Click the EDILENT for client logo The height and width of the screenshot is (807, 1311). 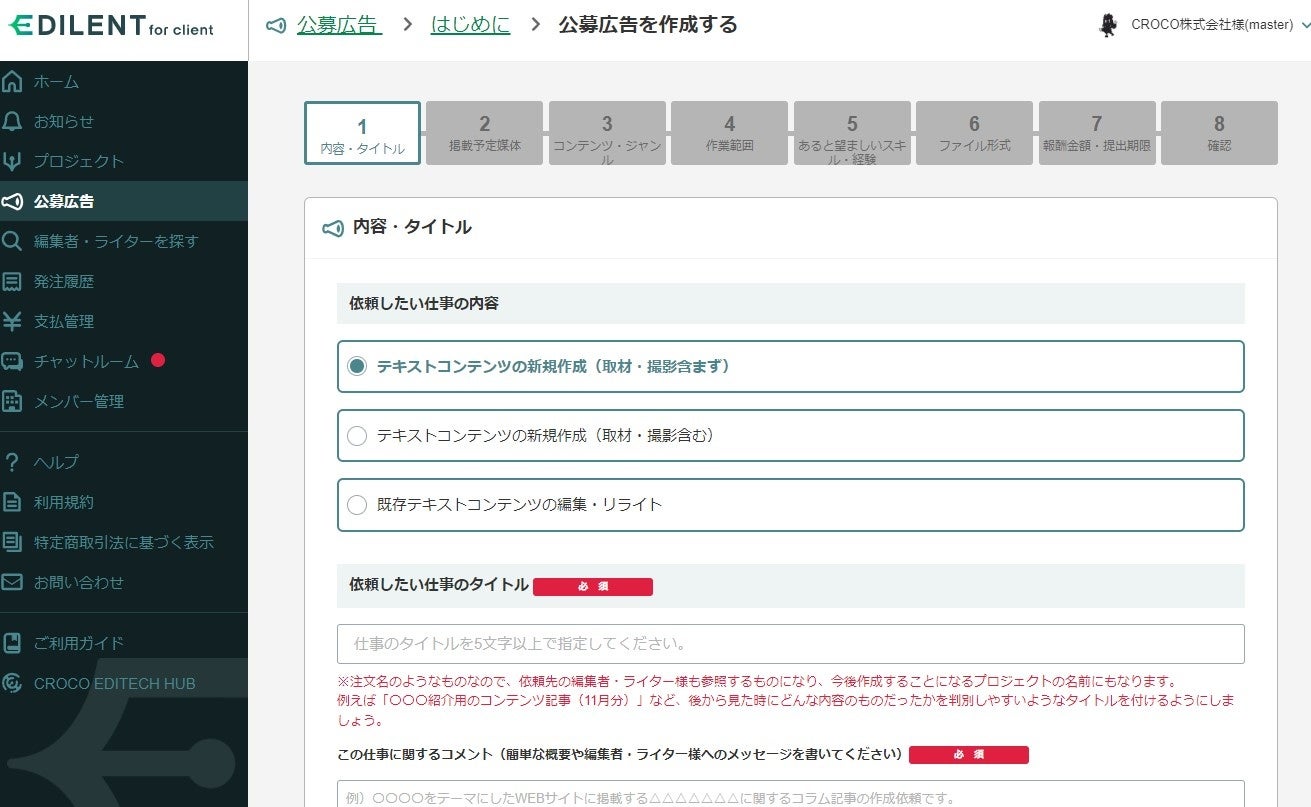click(111, 27)
